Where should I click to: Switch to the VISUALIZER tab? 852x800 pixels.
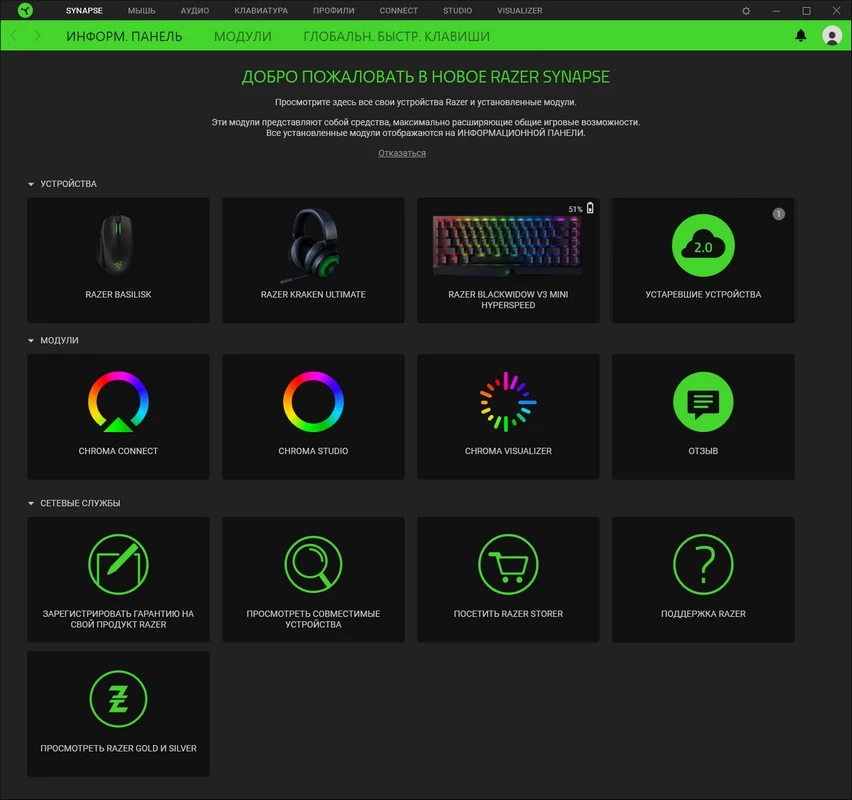pos(519,10)
